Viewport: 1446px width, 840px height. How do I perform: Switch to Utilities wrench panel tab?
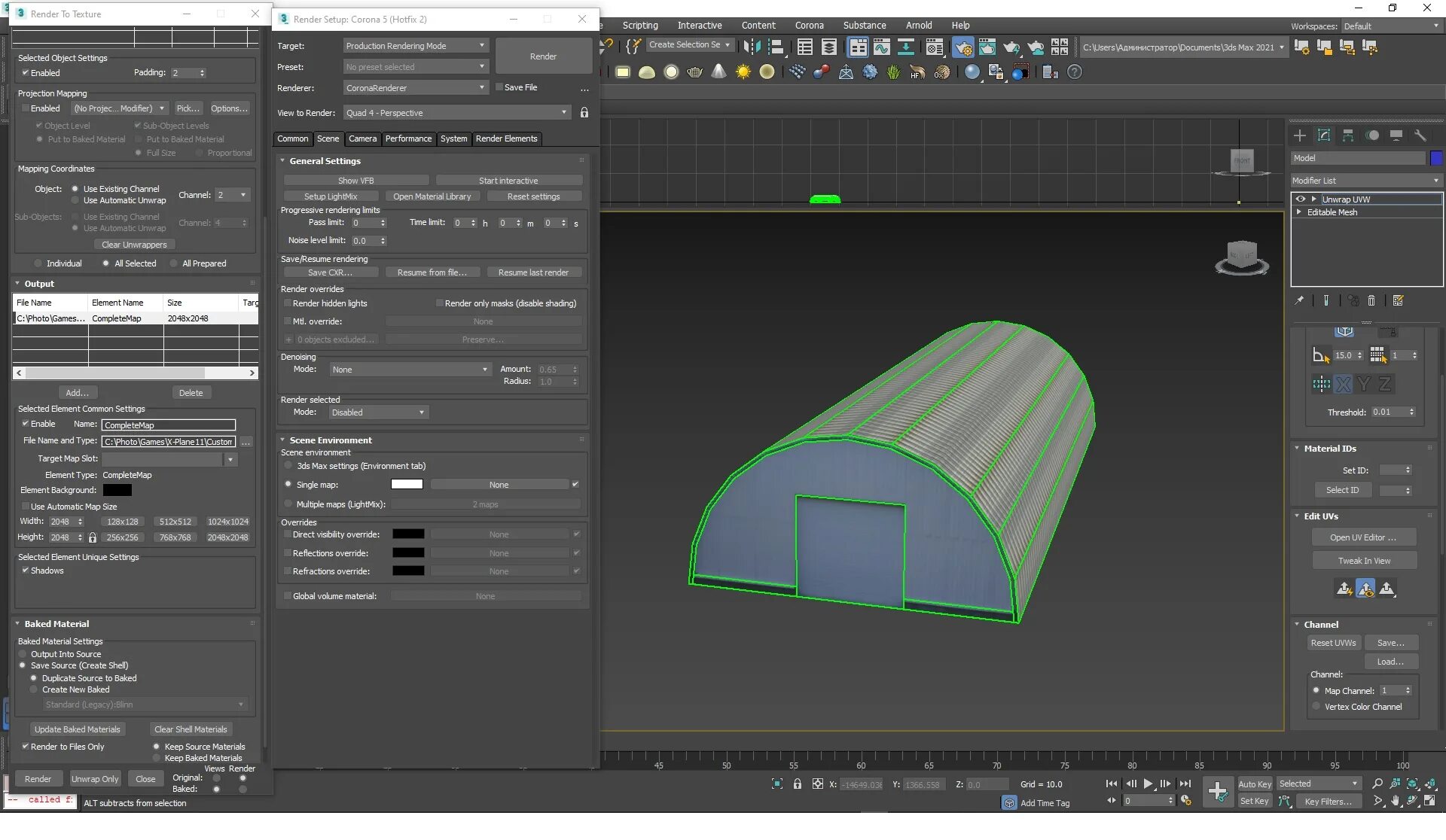pos(1420,135)
